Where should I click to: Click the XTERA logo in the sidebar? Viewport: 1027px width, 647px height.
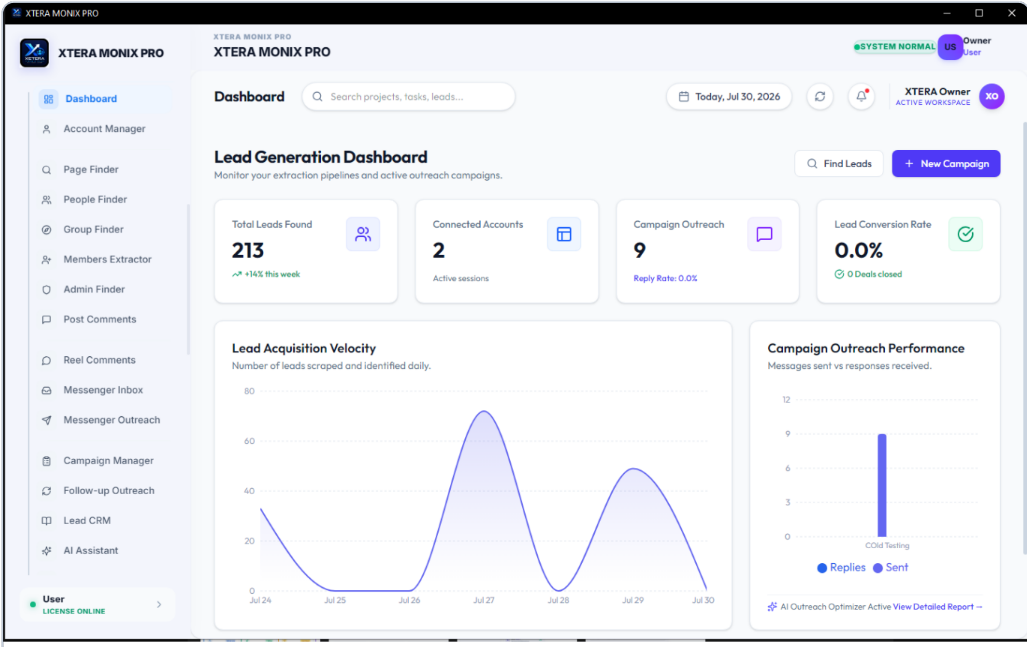34,53
